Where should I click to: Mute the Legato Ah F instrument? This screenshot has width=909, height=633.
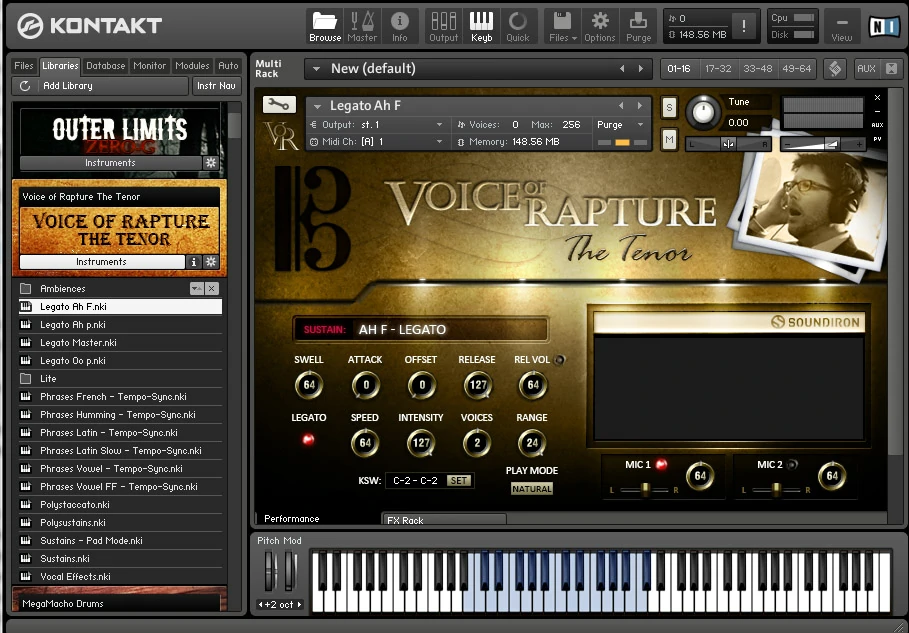tap(669, 140)
